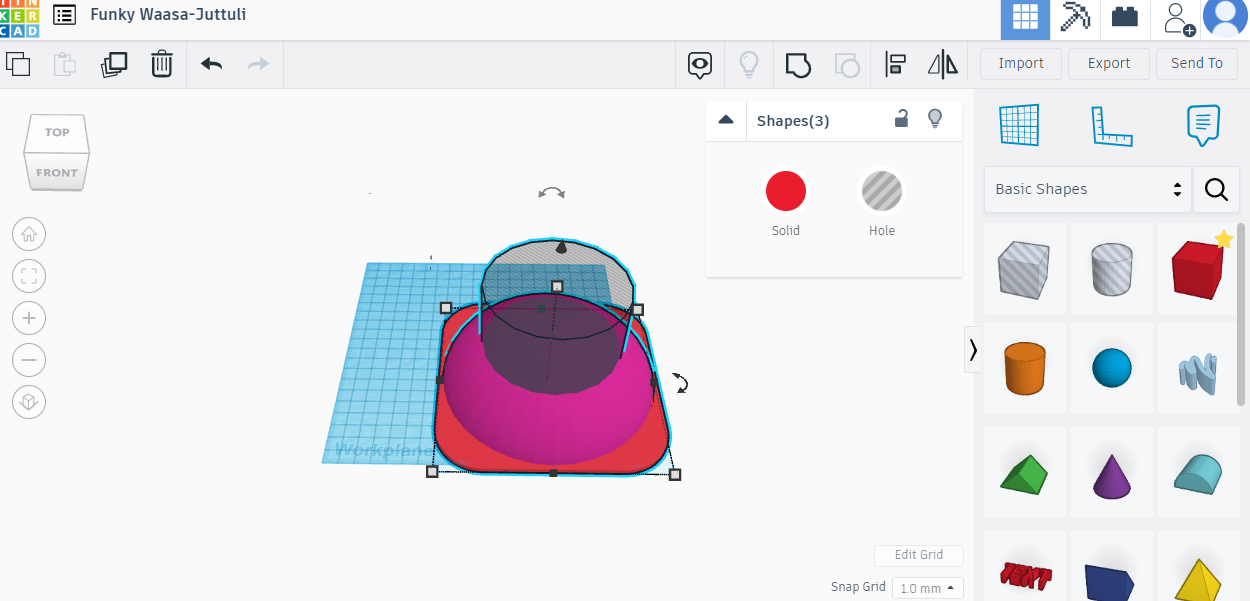The width and height of the screenshot is (1250, 601).
Task: Open the Tinkercad logo home link
Action: tap(19, 19)
